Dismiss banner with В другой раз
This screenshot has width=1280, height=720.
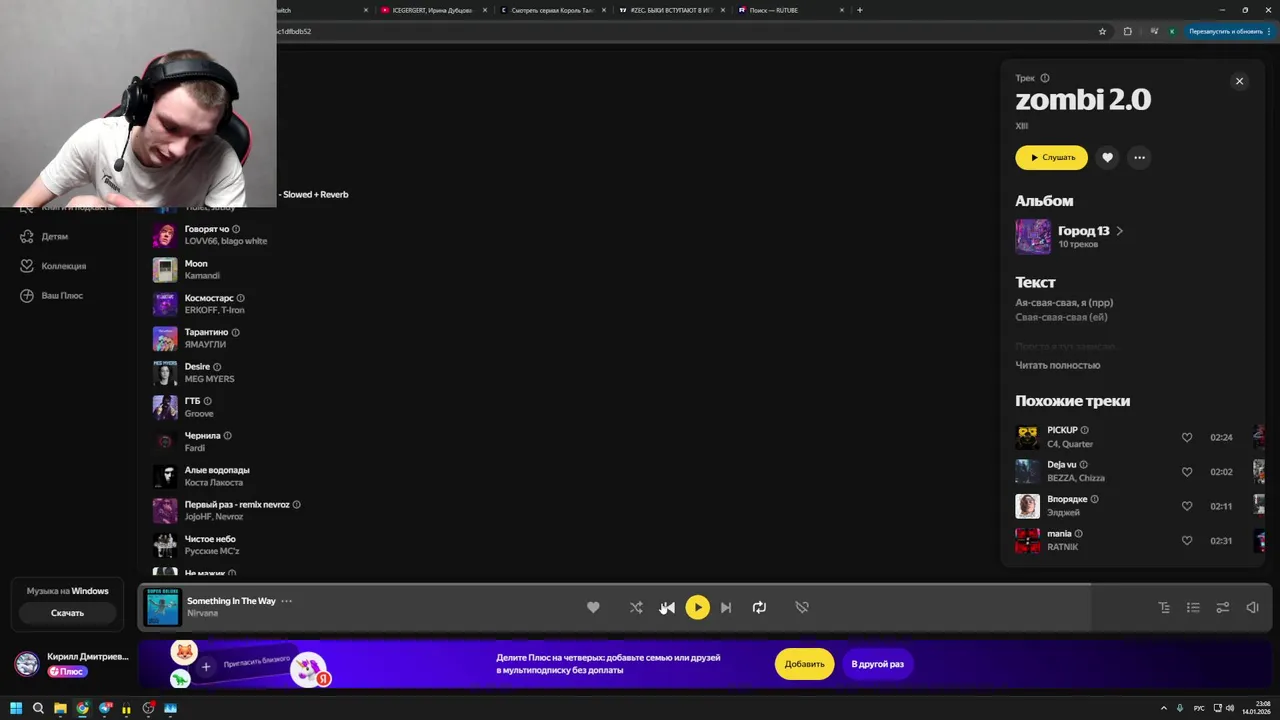pos(877,664)
